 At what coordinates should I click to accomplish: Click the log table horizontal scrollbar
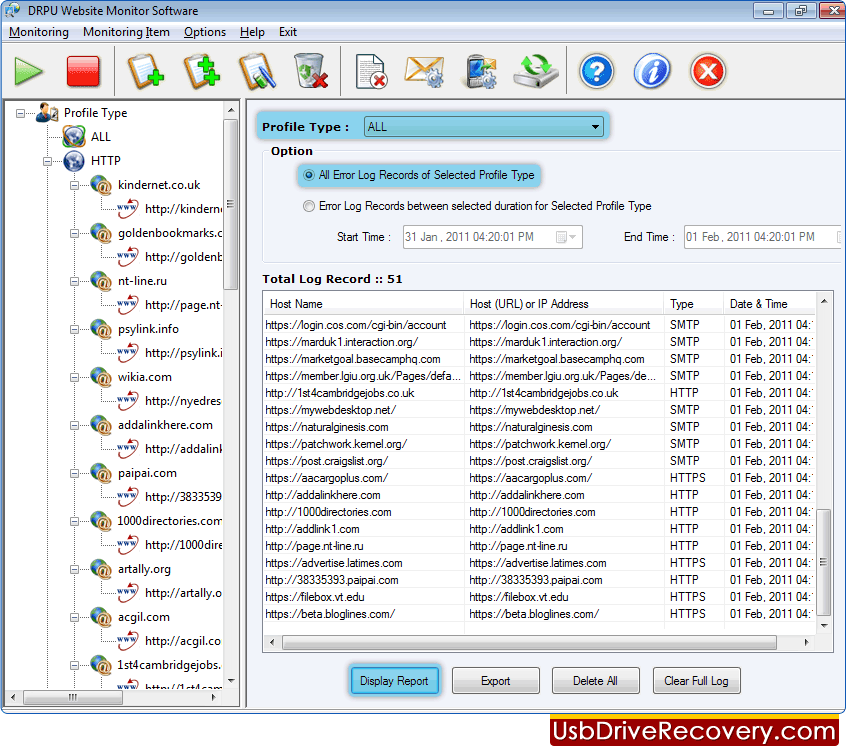529,642
